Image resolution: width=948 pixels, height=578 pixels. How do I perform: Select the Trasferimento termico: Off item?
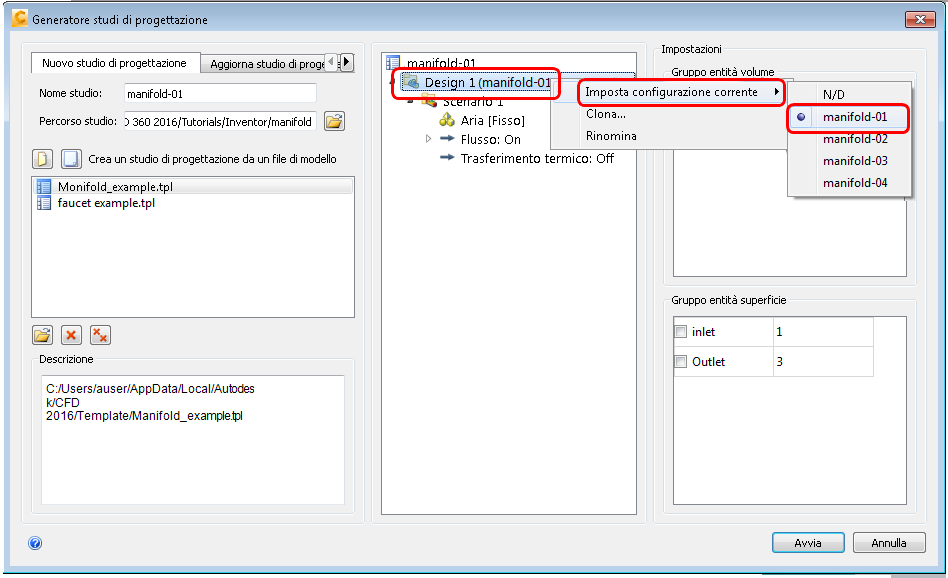pyautogui.click(x=537, y=158)
